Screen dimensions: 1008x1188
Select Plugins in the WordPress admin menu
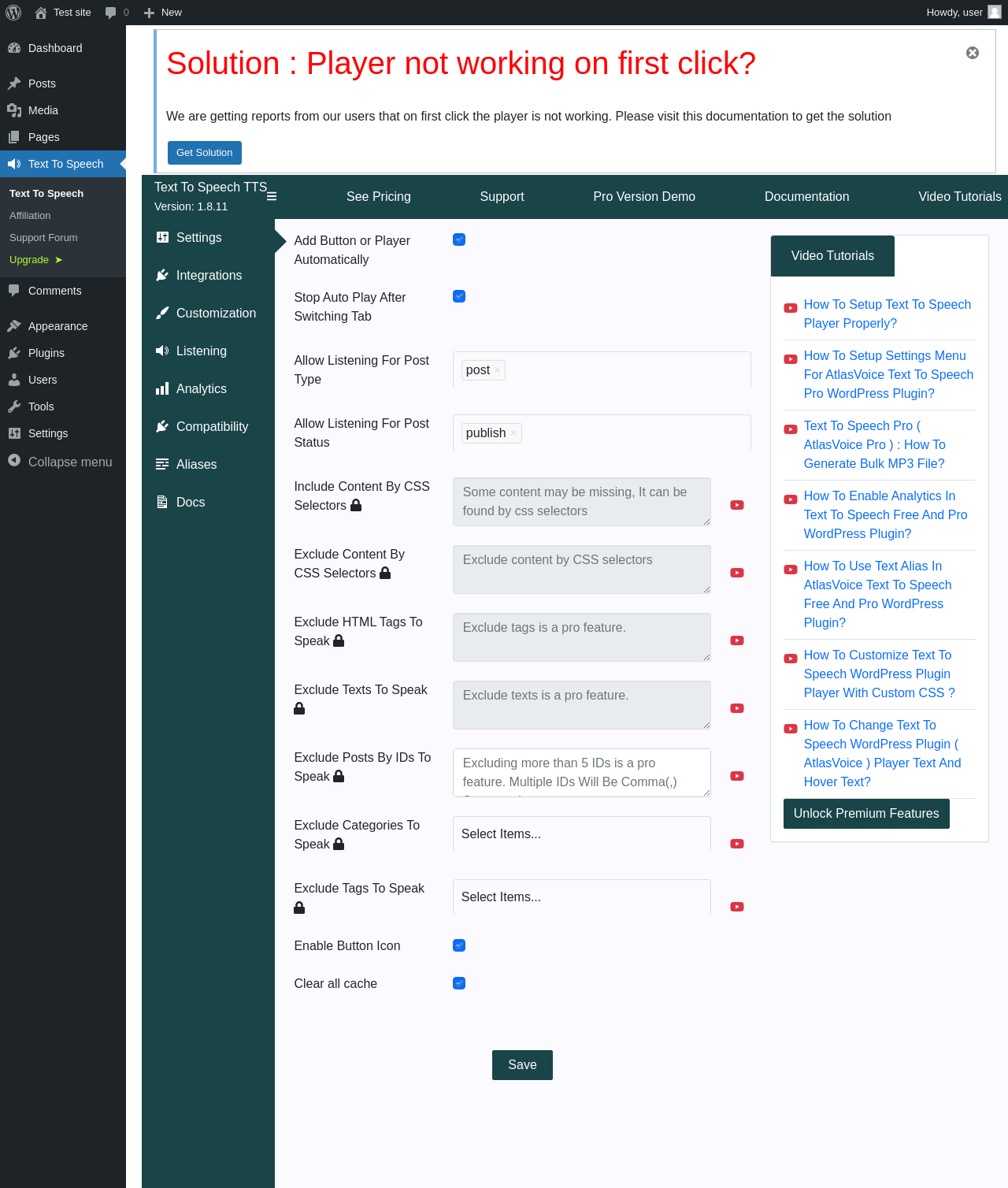tap(46, 353)
